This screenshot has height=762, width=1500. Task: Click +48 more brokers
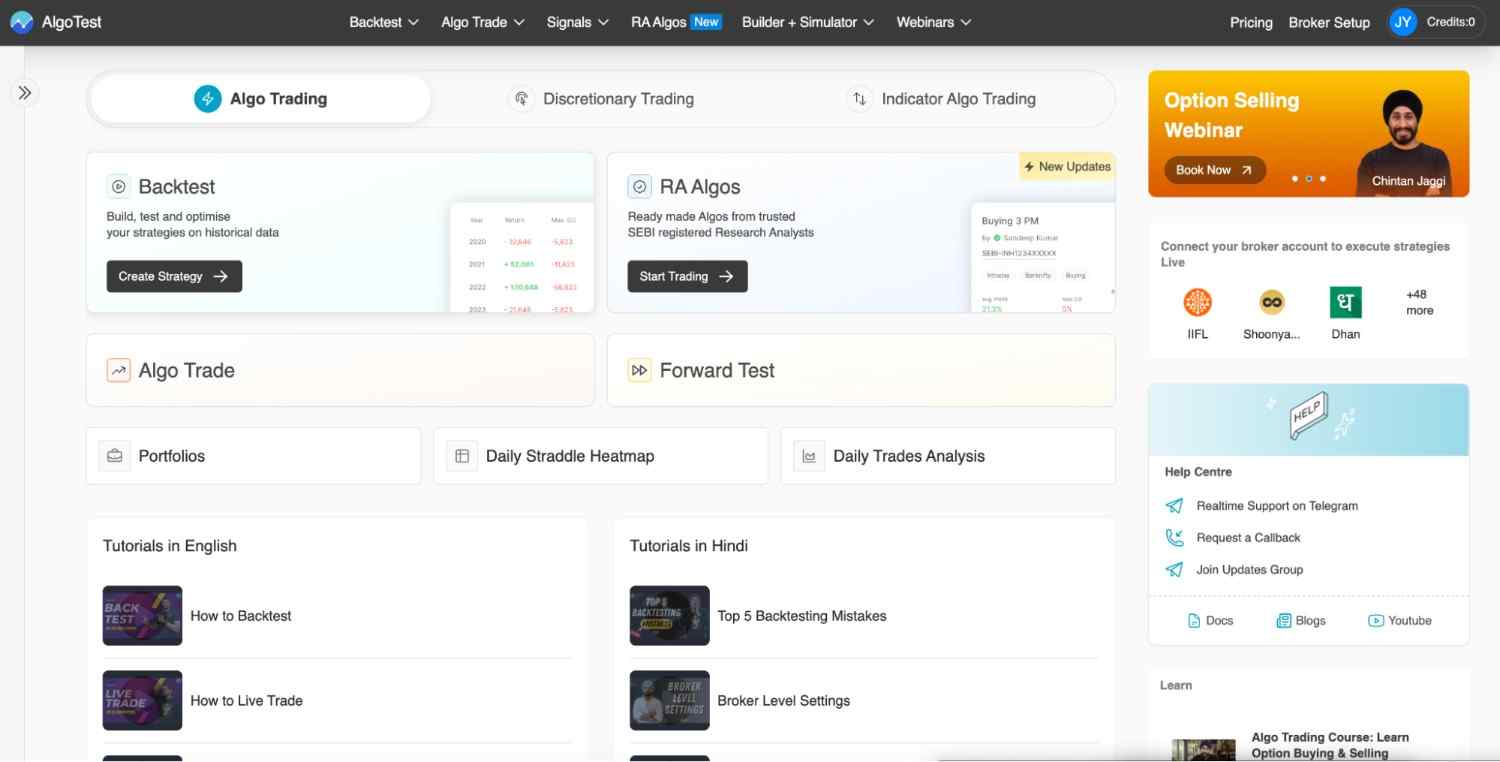coord(1419,302)
